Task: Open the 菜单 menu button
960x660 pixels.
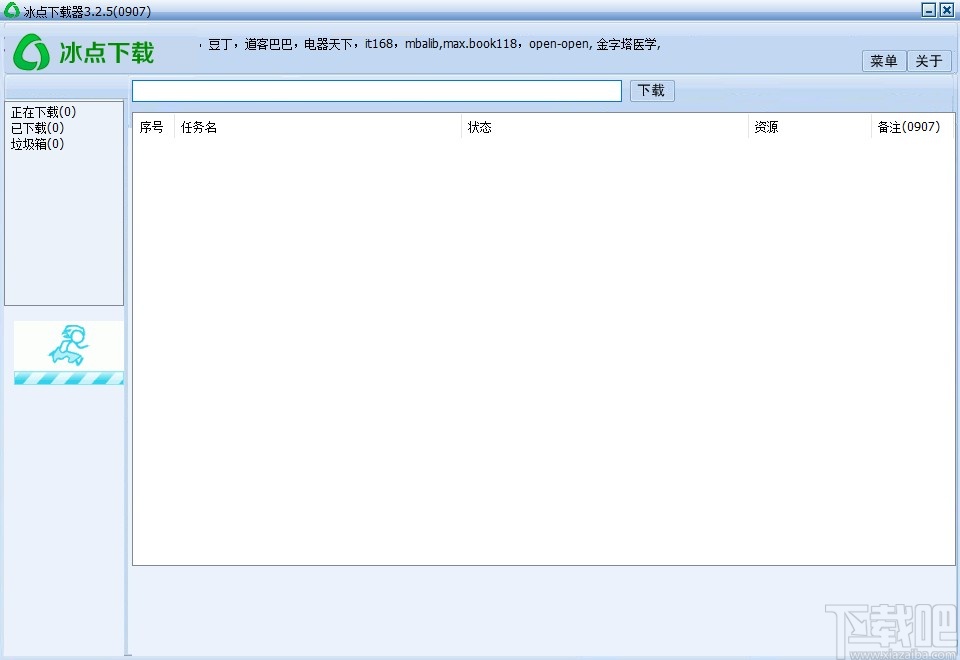Action: point(883,61)
